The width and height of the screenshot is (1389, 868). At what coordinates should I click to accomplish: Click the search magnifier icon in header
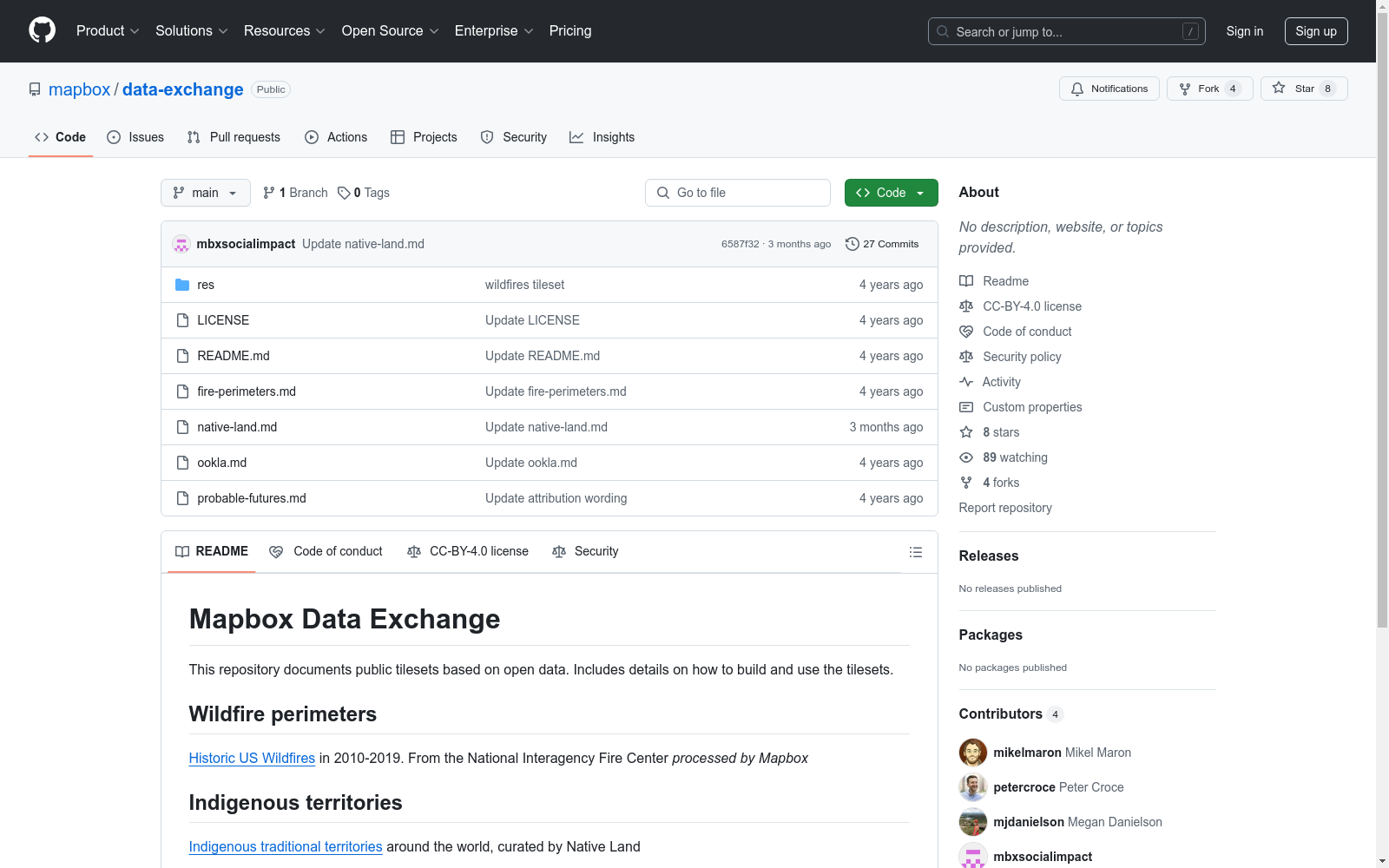(943, 31)
